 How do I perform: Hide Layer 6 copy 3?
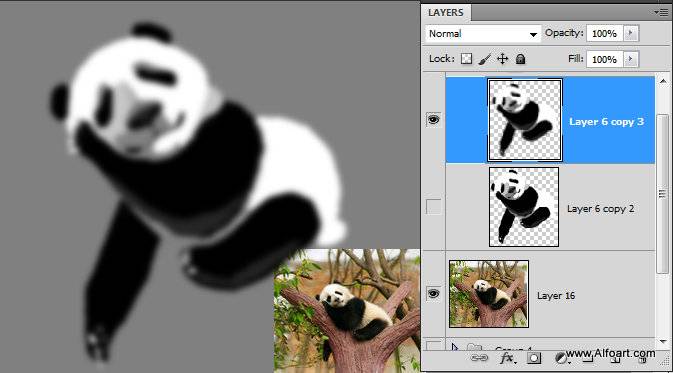point(434,120)
